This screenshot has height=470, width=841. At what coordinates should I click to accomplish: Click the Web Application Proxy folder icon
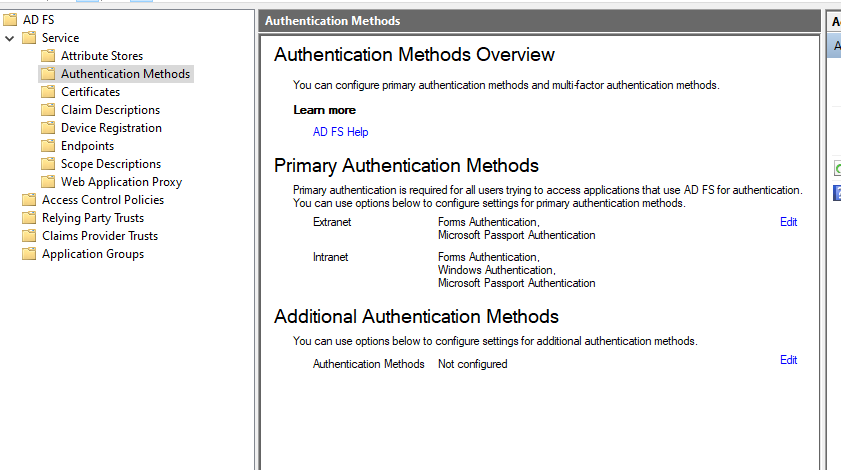tap(48, 182)
